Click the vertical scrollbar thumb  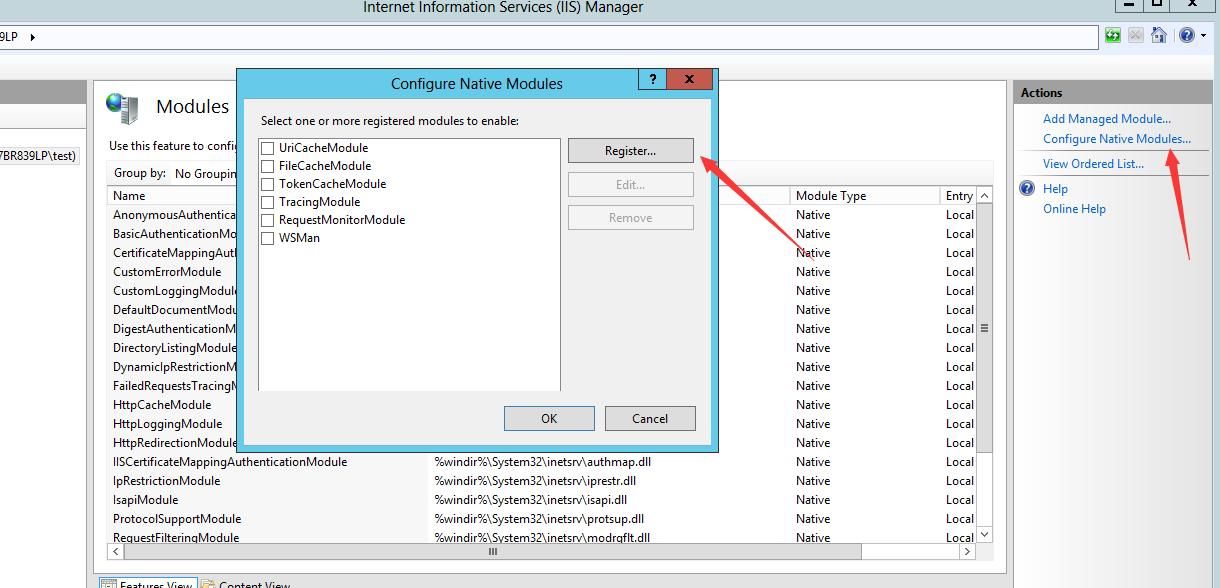[984, 328]
